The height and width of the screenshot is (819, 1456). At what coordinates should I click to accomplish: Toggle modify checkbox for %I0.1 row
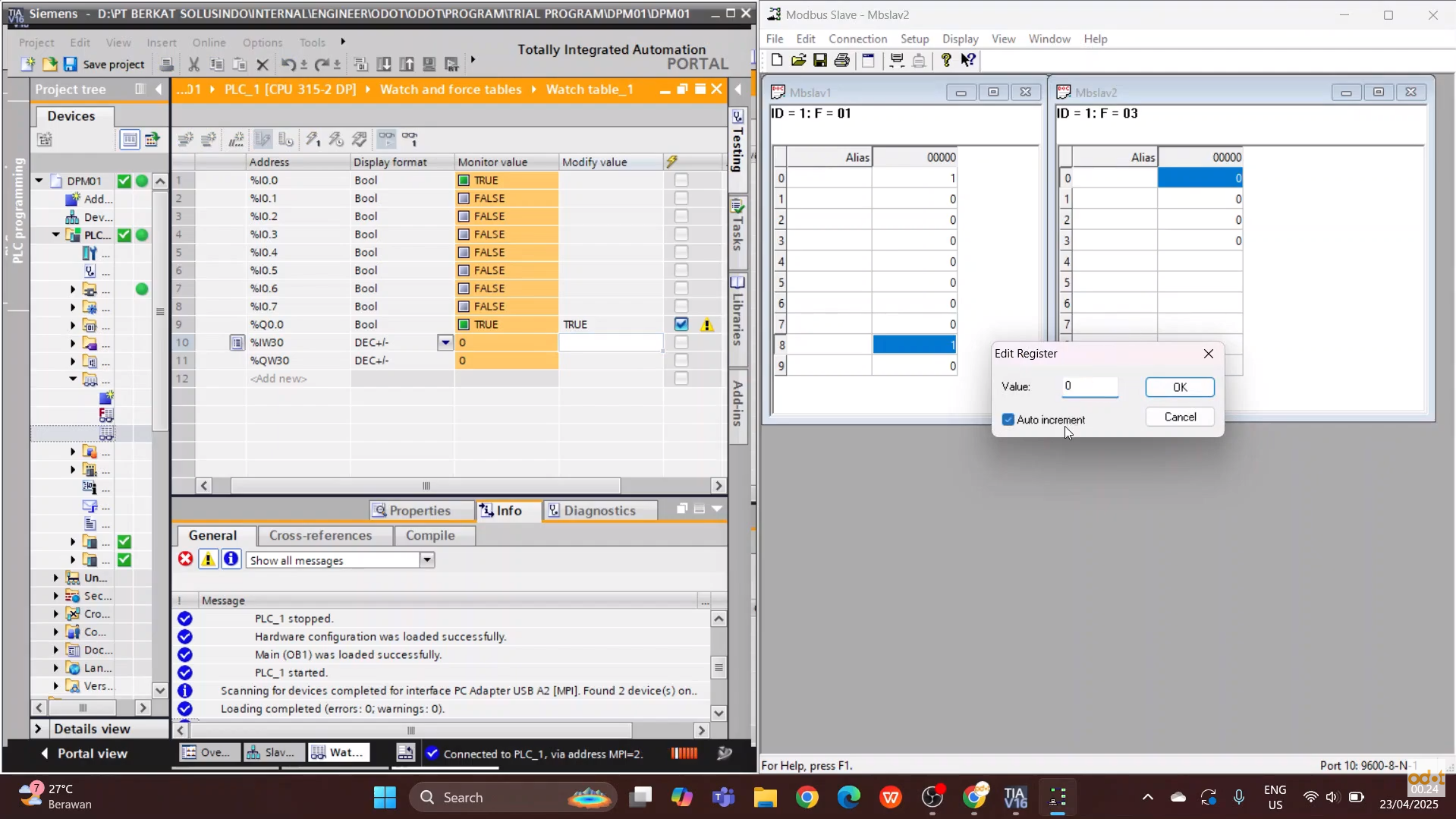click(681, 198)
